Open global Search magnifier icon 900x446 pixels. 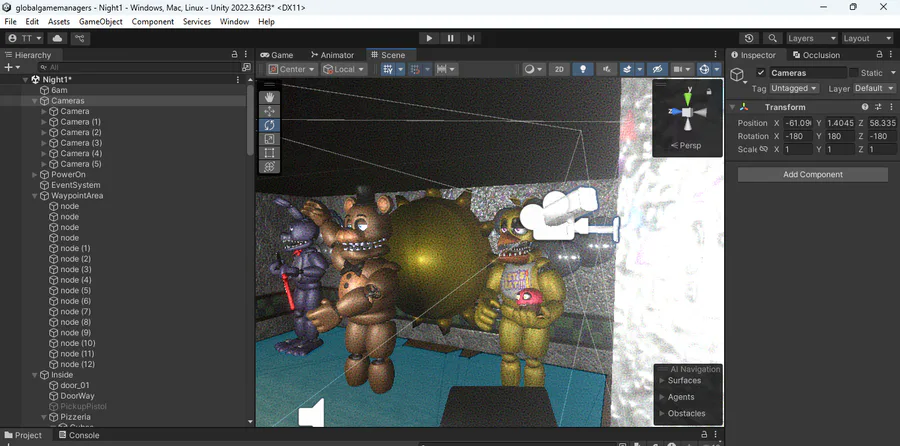tap(773, 38)
